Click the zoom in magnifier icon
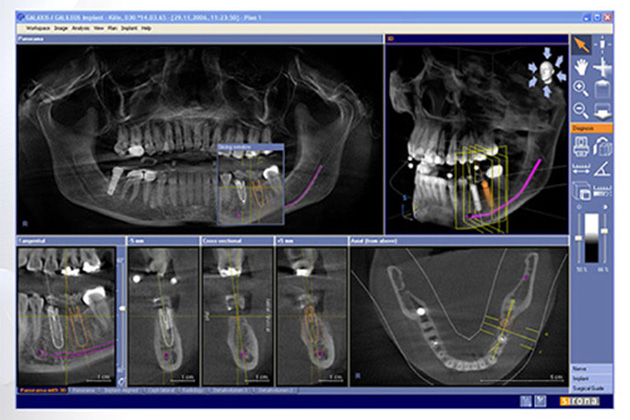 [x=582, y=89]
